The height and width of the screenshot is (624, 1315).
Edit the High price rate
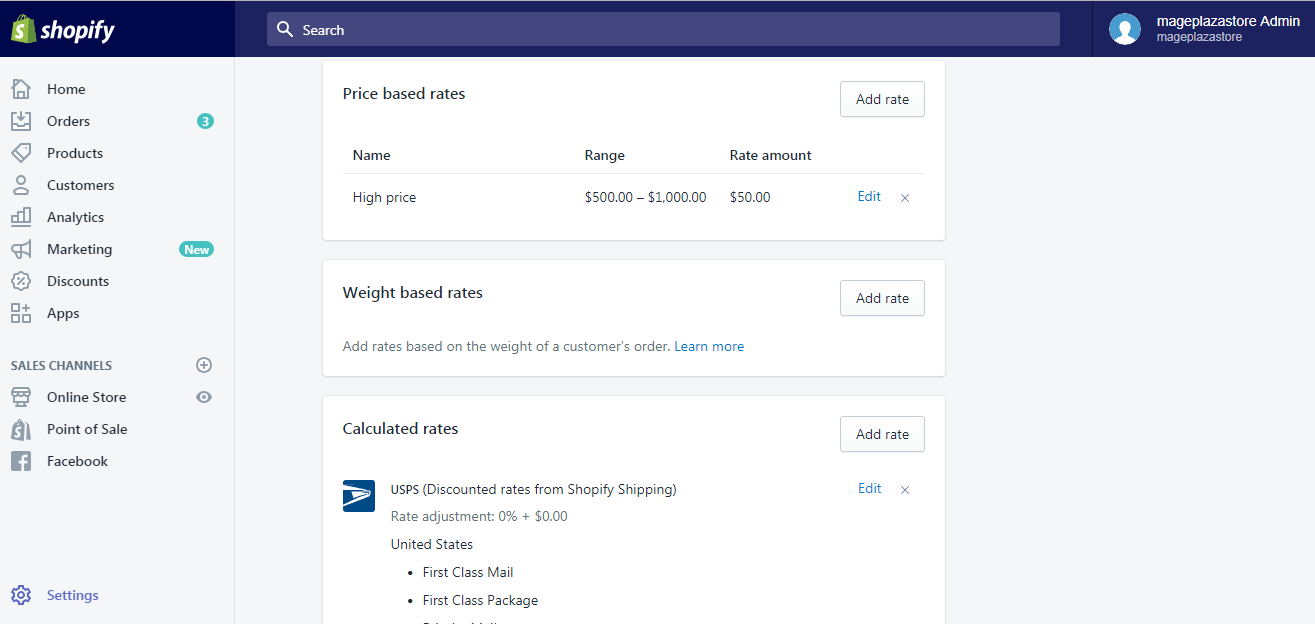tap(869, 197)
